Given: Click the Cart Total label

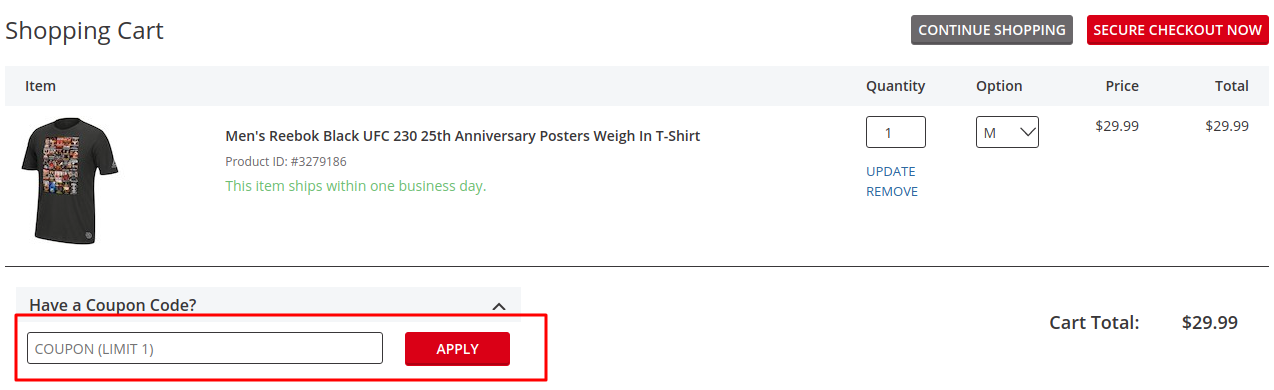Looking at the screenshot, I should [1094, 323].
